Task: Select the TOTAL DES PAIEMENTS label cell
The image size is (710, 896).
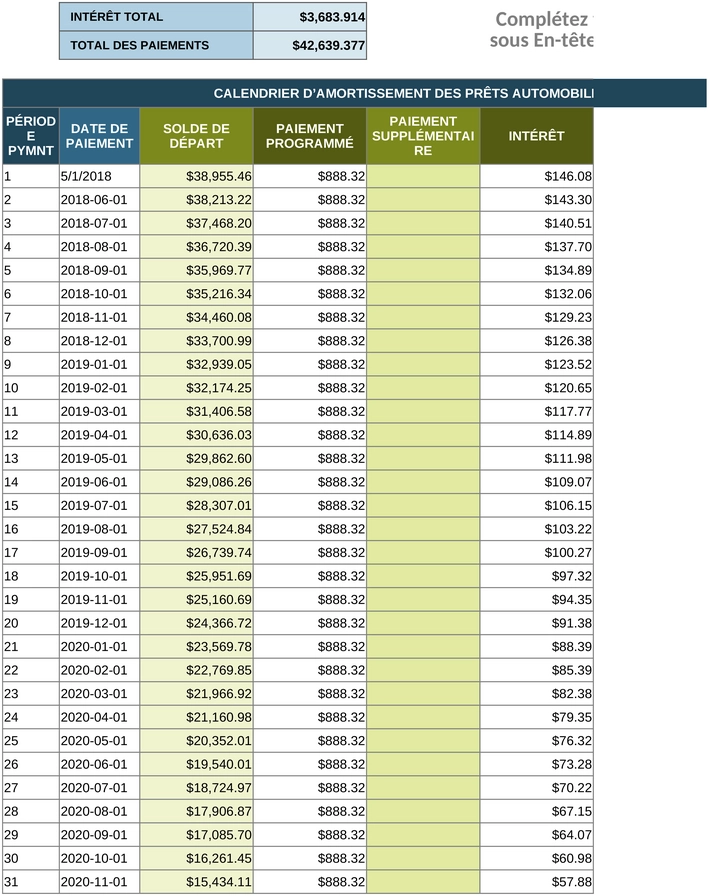Action: [156, 45]
